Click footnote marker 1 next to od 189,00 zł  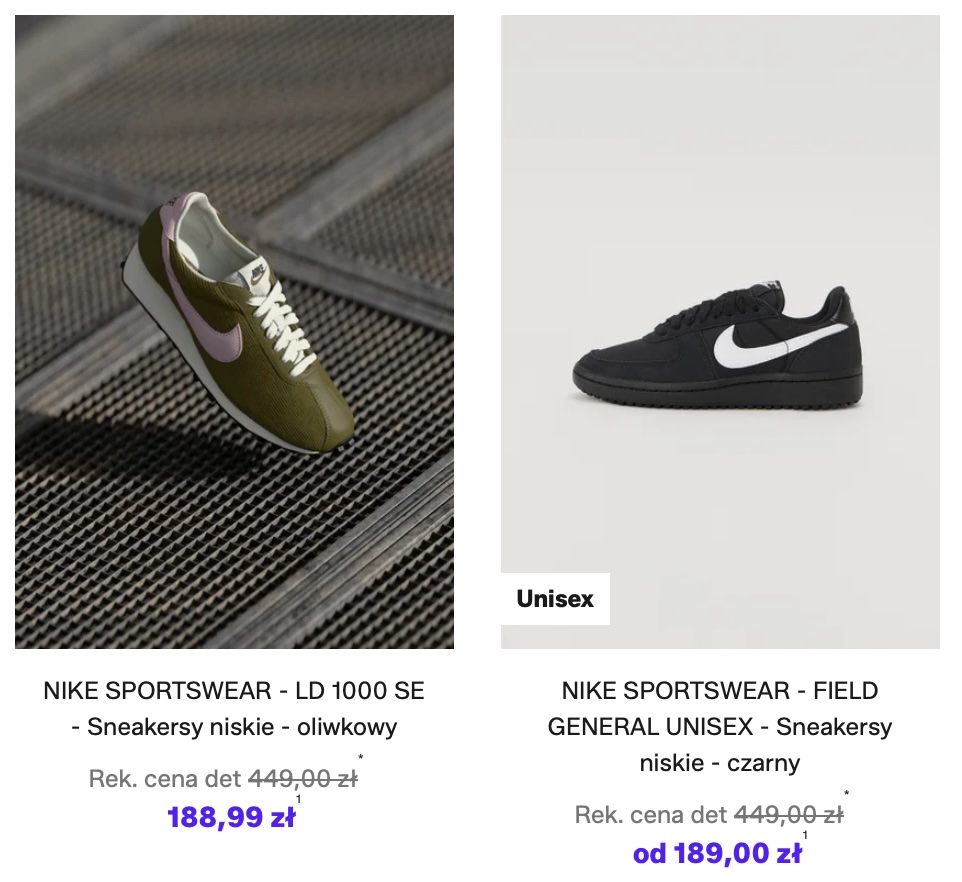[805, 835]
